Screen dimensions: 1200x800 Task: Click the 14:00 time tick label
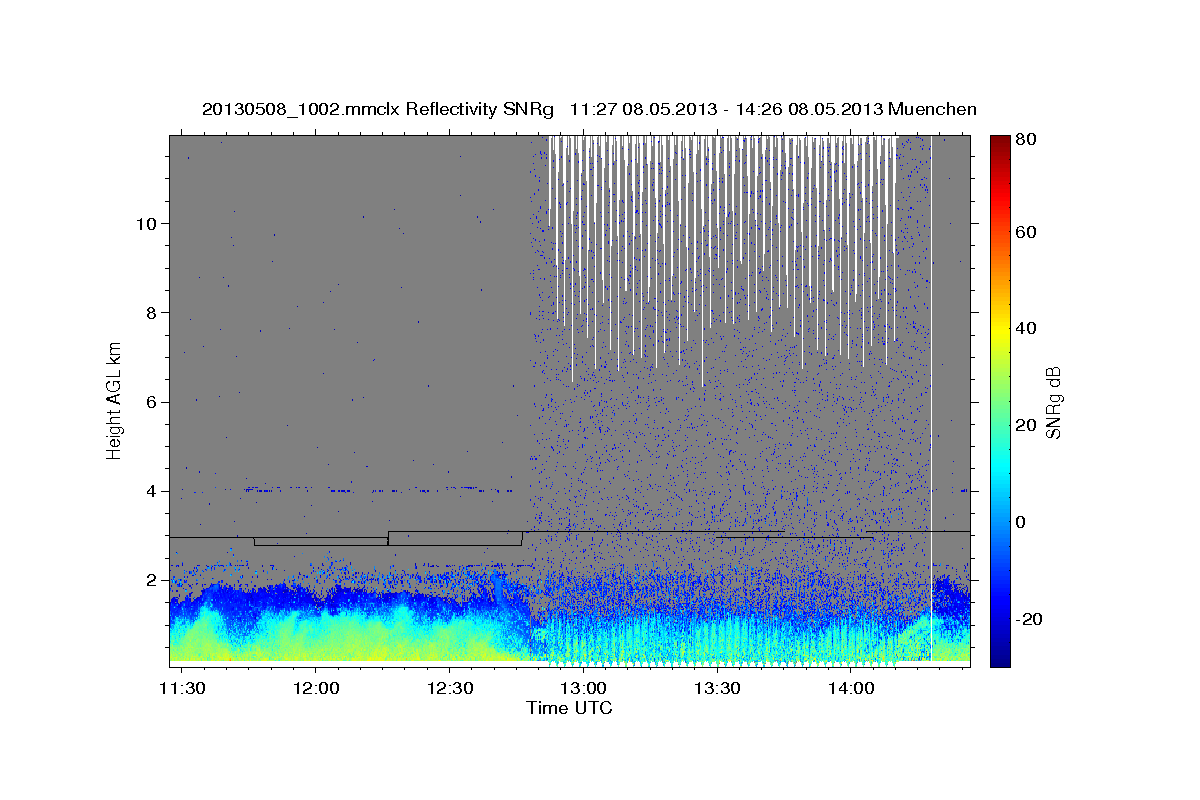(x=850, y=689)
